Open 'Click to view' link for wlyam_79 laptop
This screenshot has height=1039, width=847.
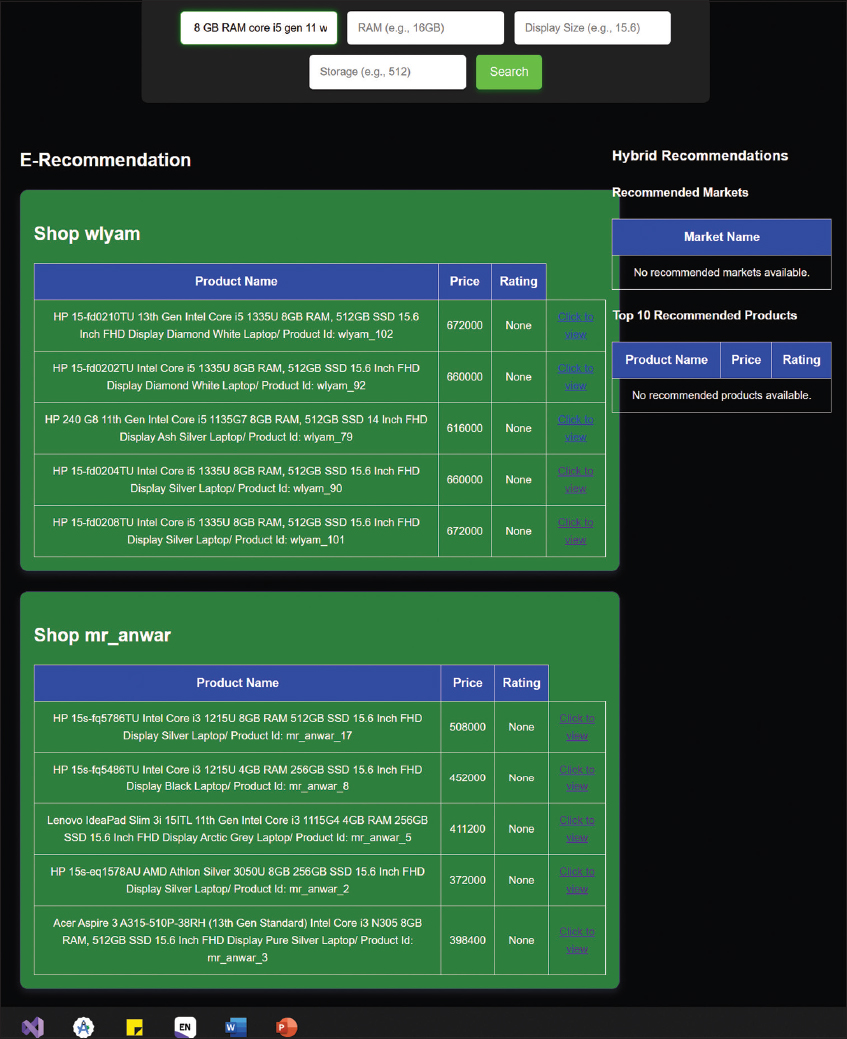tap(575, 428)
